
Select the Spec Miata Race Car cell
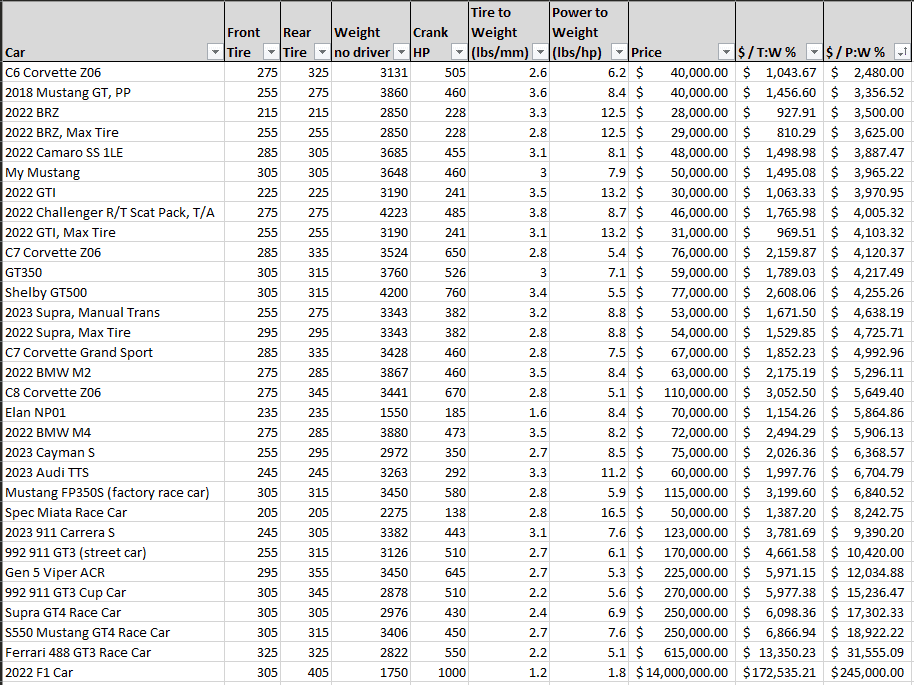pyautogui.click(x=113, y=512)
